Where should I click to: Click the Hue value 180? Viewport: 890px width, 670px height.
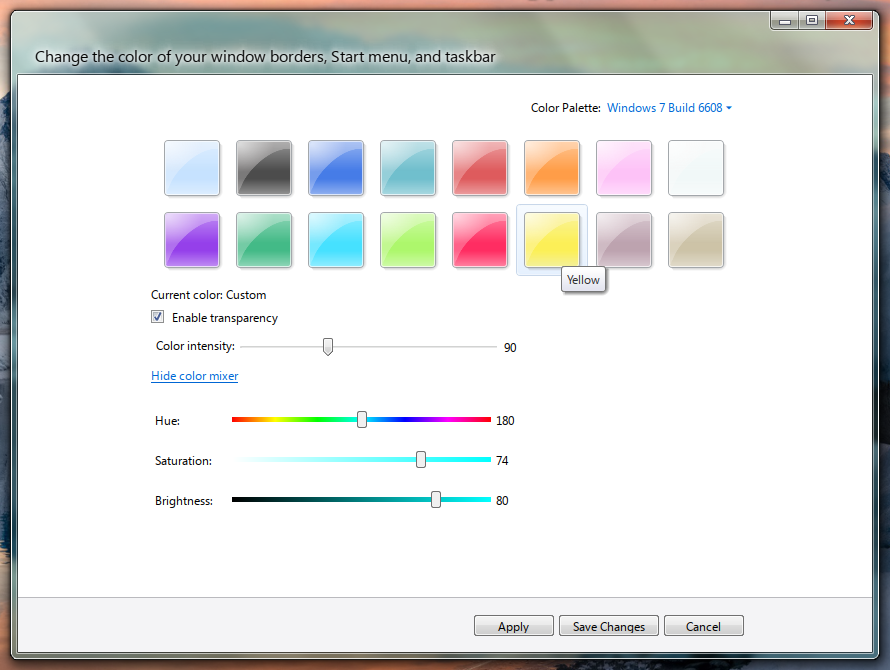[505, 421]
